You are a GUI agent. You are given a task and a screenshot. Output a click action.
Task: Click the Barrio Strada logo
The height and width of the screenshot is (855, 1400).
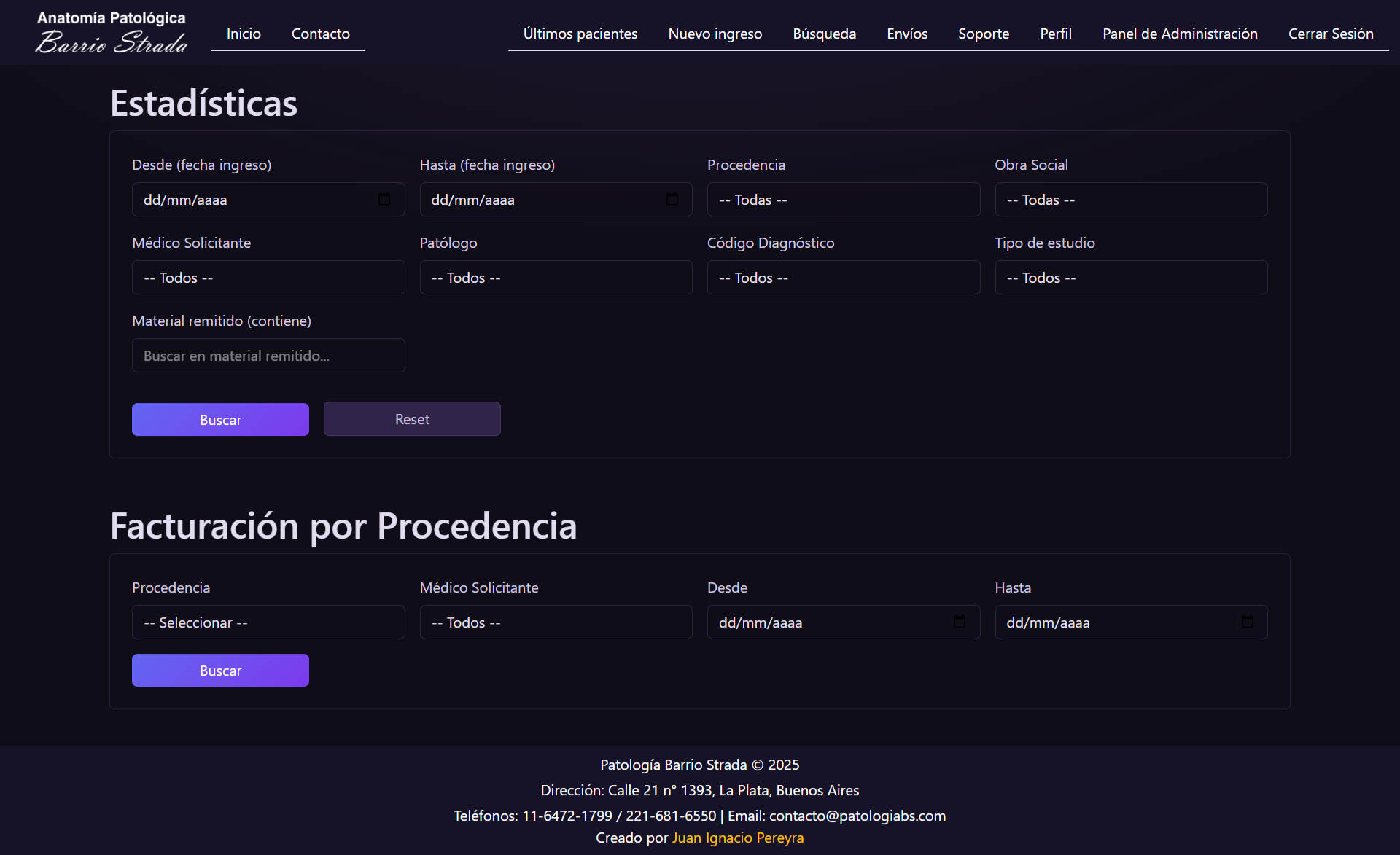pos(111,33)
